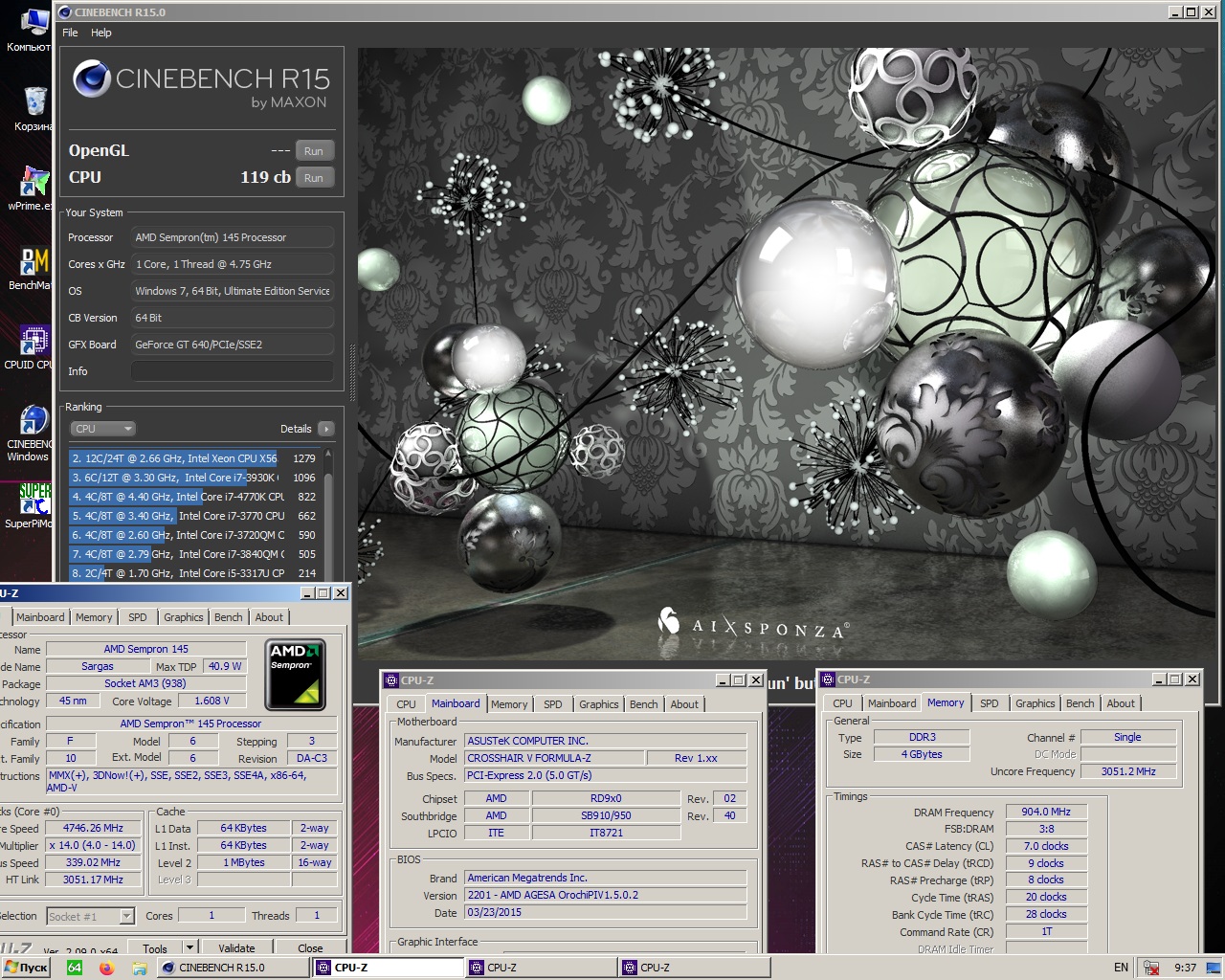
Task: Click the taskbar clock showing 9:37
Action: 1185,968
